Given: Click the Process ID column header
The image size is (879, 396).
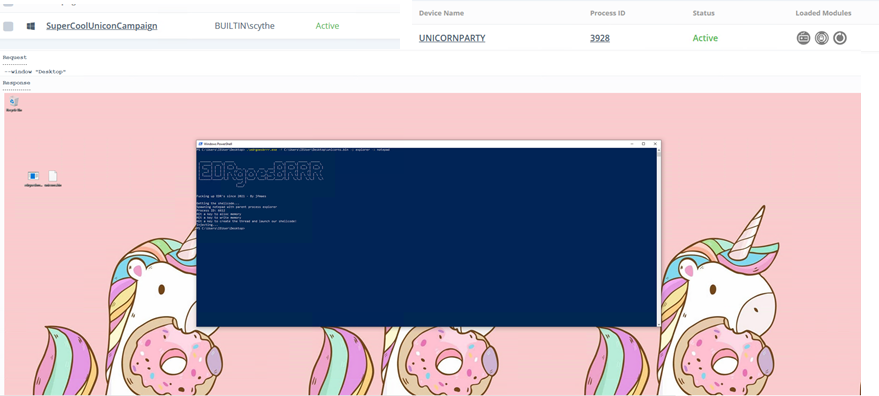Looking at the screenshot, I should tap(608, 13).
